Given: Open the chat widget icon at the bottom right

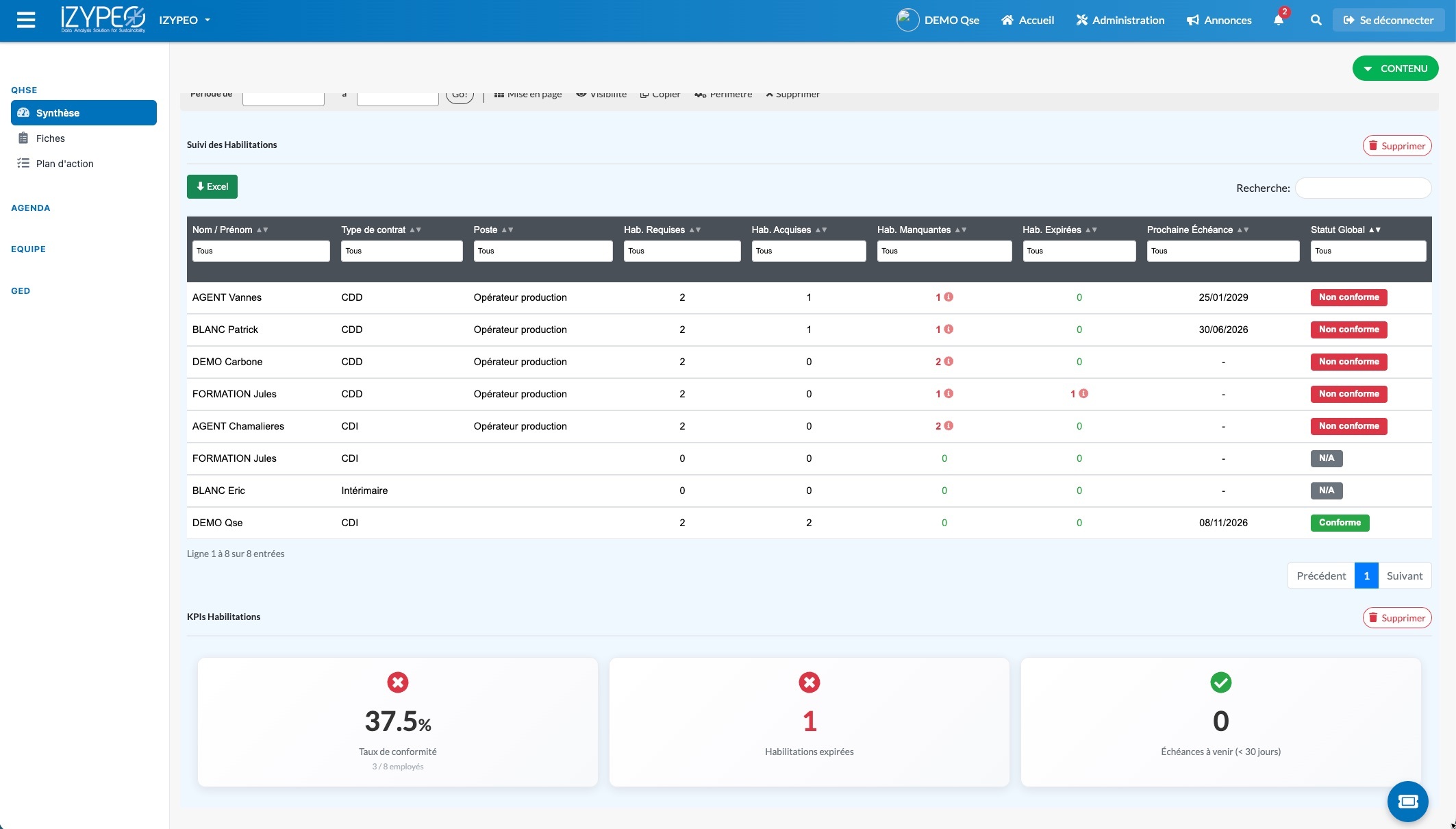Looking at the screenshot, I should pyautogui.click(x=1407, y=801).
